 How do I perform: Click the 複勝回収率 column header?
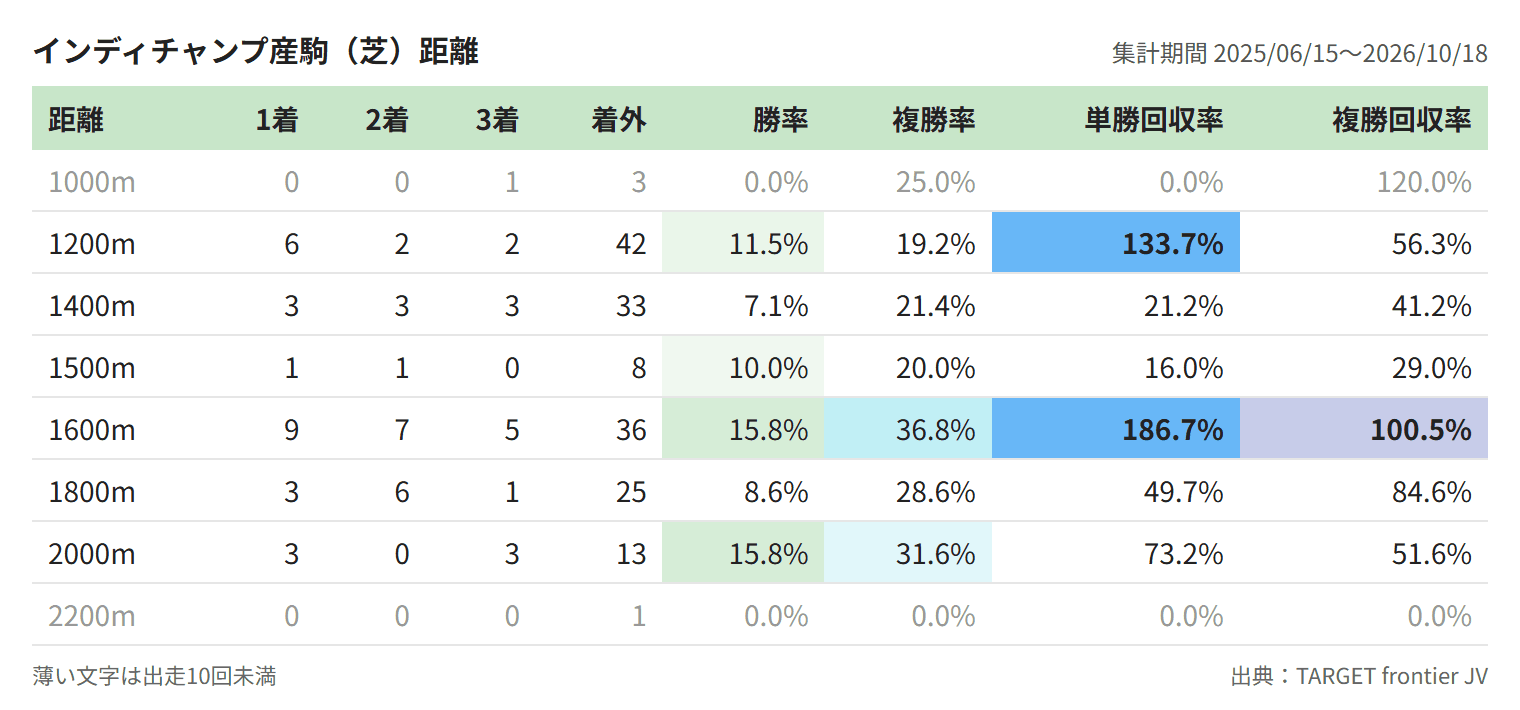pos(1402,121)
